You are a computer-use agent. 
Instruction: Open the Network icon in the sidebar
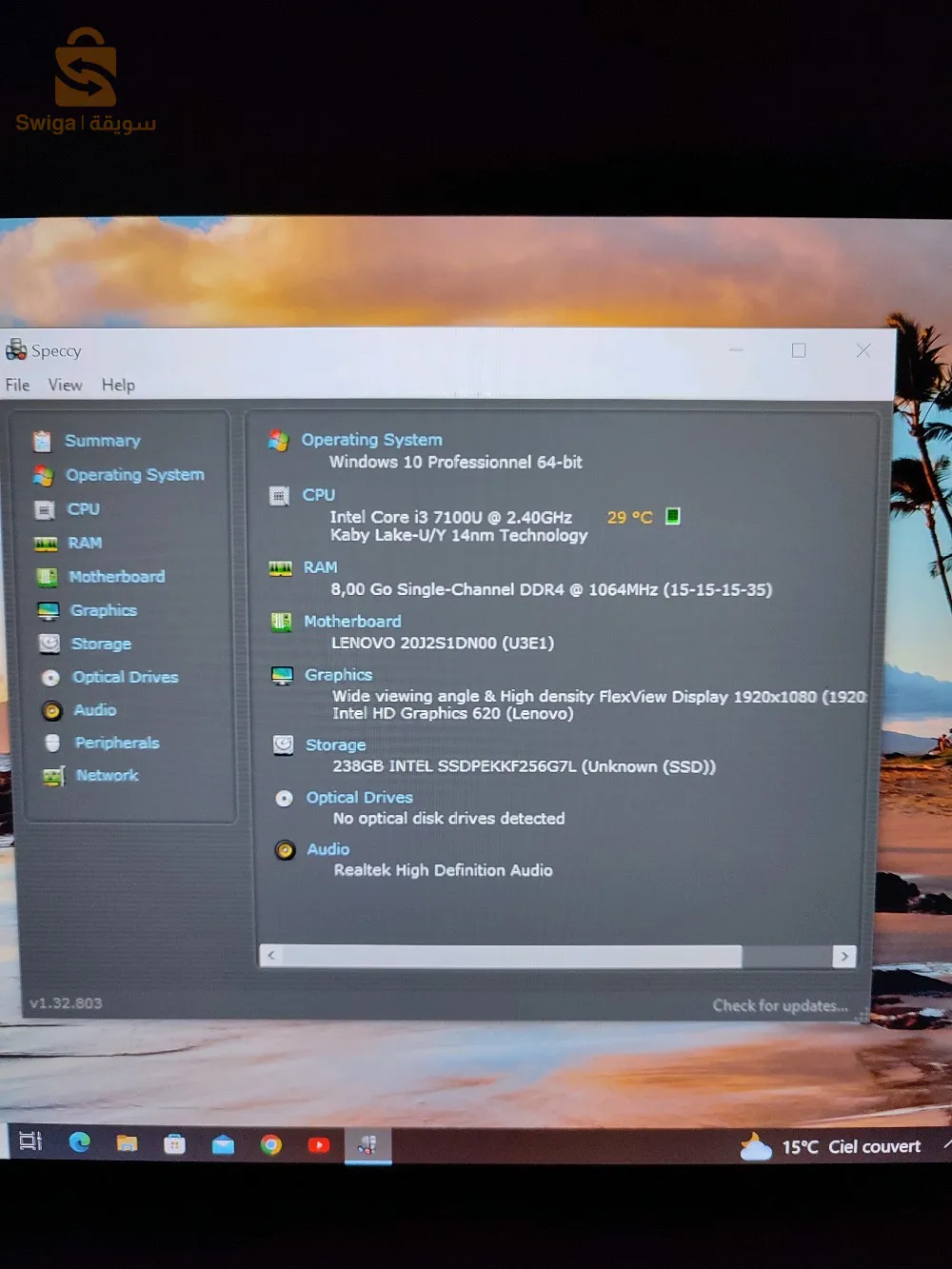[53, 776]
